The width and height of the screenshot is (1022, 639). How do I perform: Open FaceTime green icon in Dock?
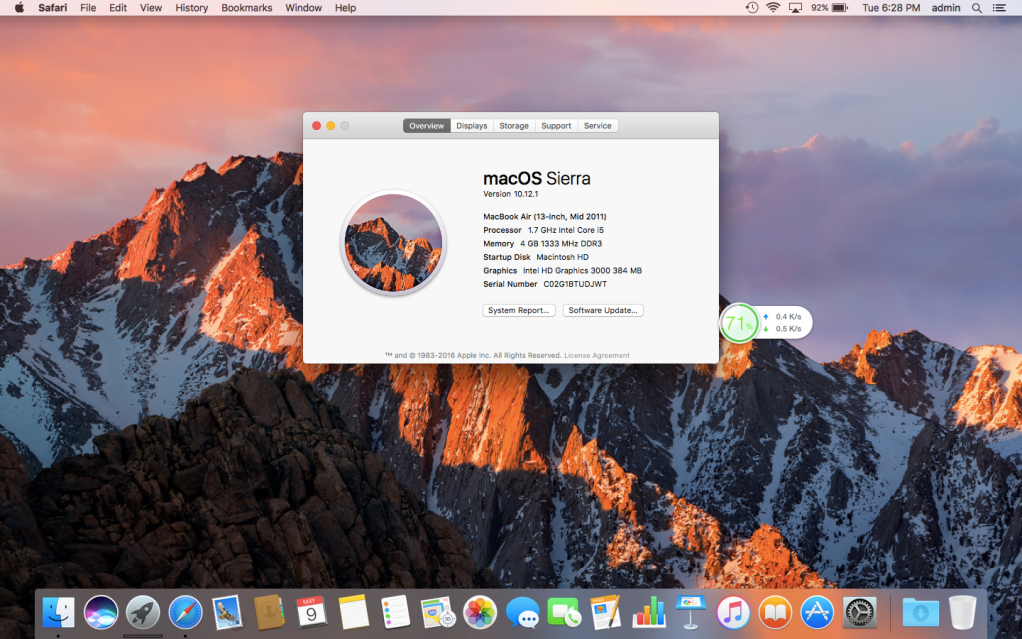(564, 613)
